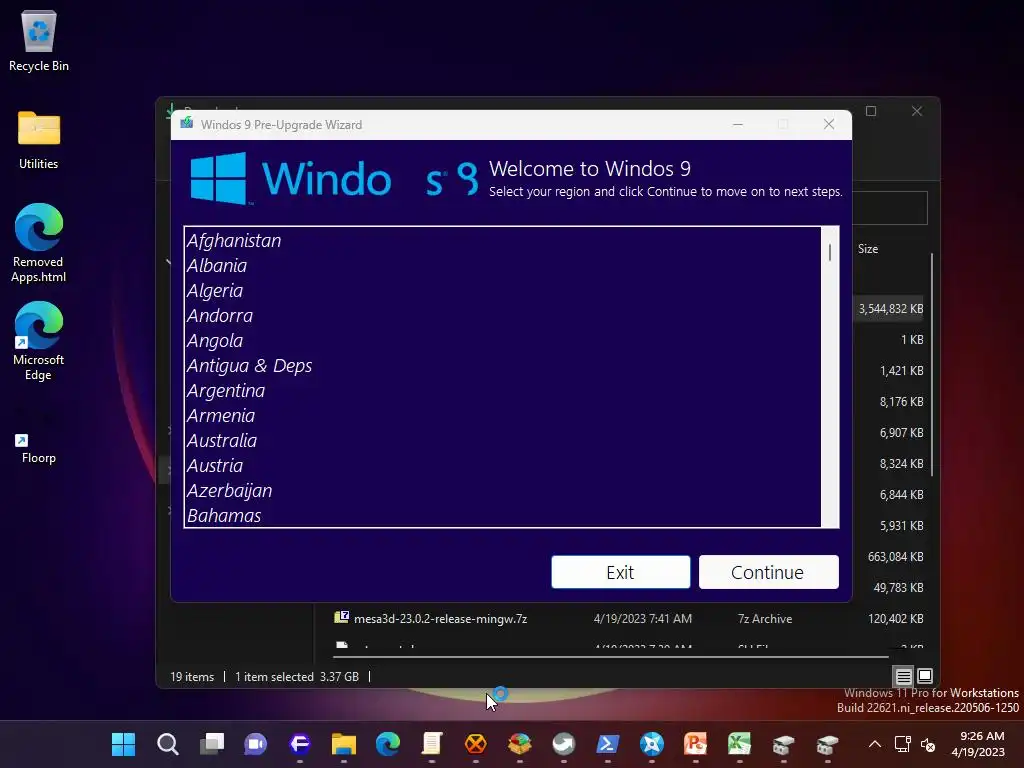Open the Chat taskbar icon
The width and height of the screenshot is (1024, 768).
pos(255,743)
